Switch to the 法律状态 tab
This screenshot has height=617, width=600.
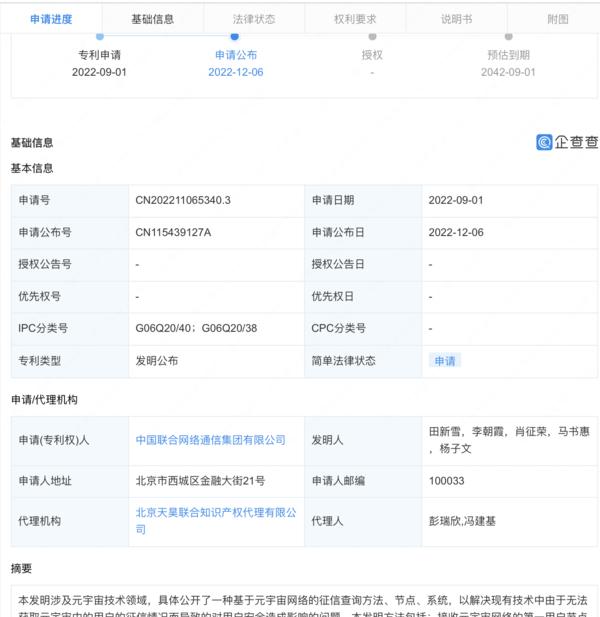coord(254,19)
